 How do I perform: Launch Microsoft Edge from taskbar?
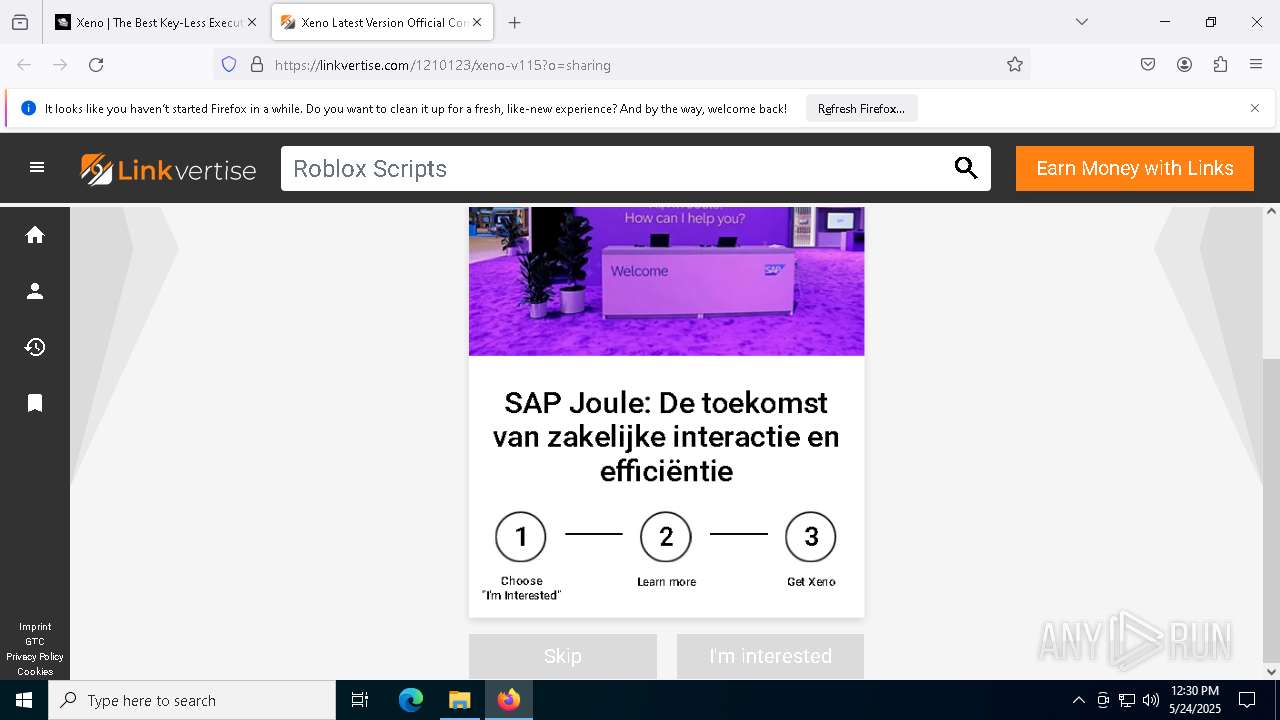pyautogui.click(x=411, y=700)
